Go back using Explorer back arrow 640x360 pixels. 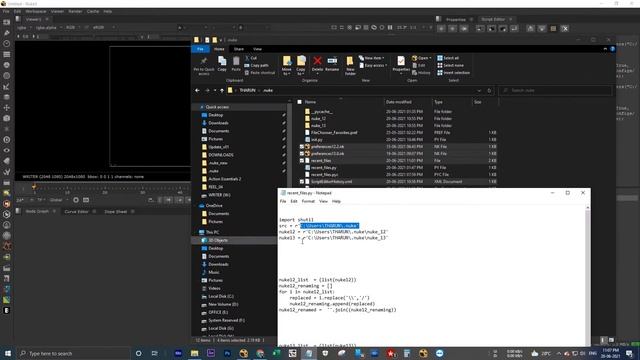click(x=198, y=90)
